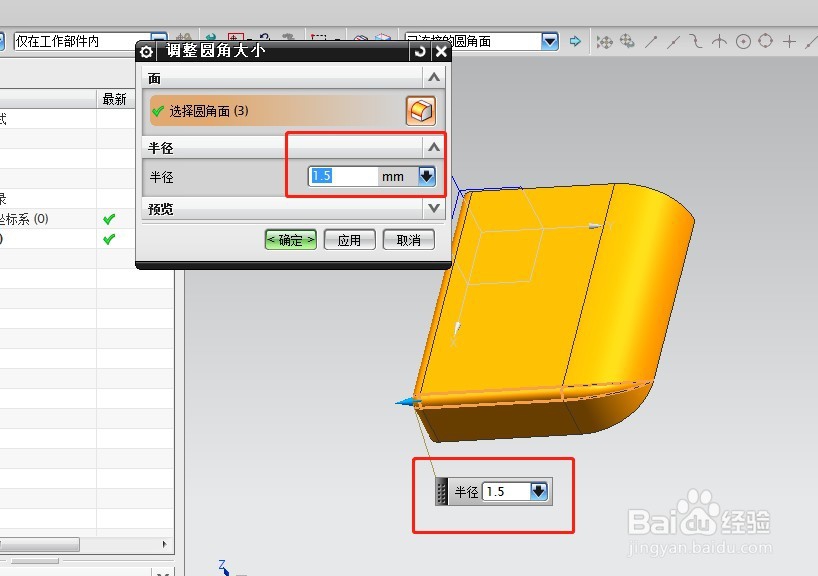This screenshot has height=576, width=818.
Task: Open the on-screen 半径 dropdown arrow
Action: [538, 491]
